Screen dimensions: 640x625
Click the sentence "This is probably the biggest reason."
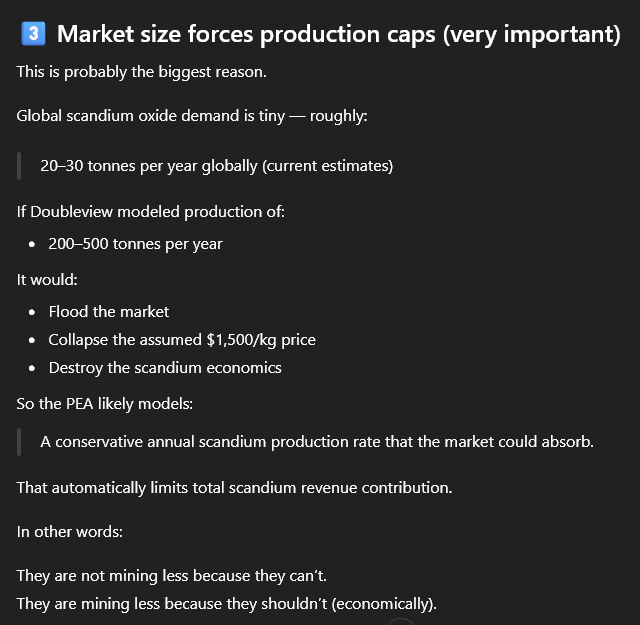141,73
